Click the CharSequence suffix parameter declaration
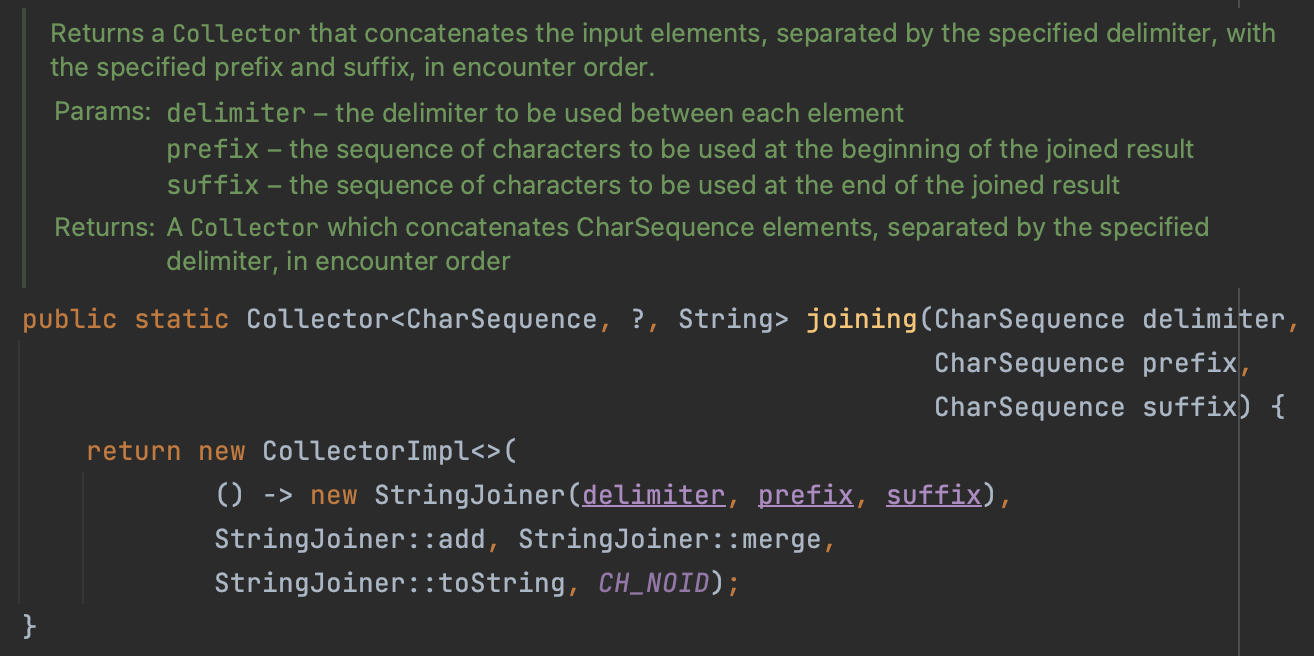Image resolution: width=1314 pixels, height=656 pixels. [1086, 407]
